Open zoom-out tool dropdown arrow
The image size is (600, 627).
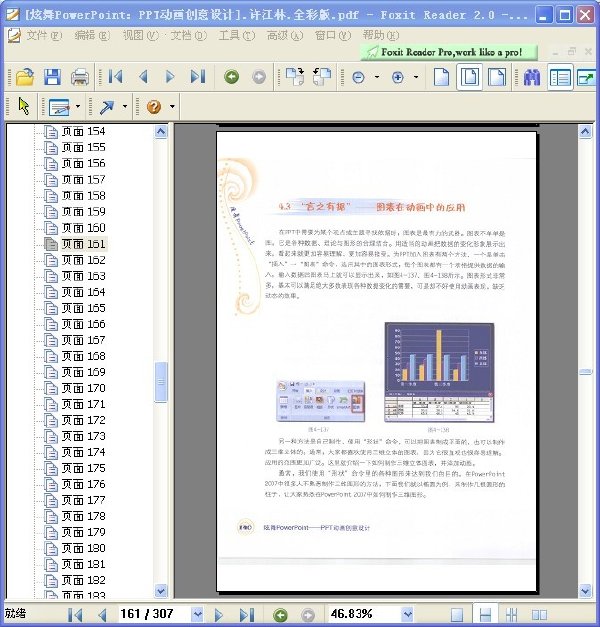(x=377, y=77)
